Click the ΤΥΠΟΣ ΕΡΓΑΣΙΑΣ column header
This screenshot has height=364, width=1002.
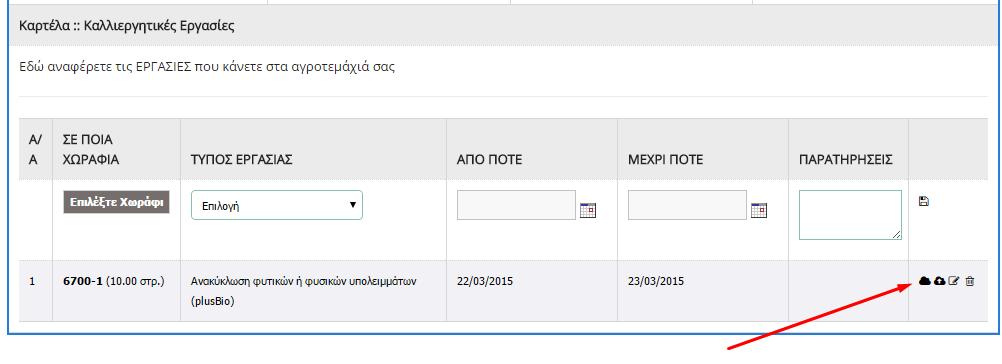coord(242,160)
